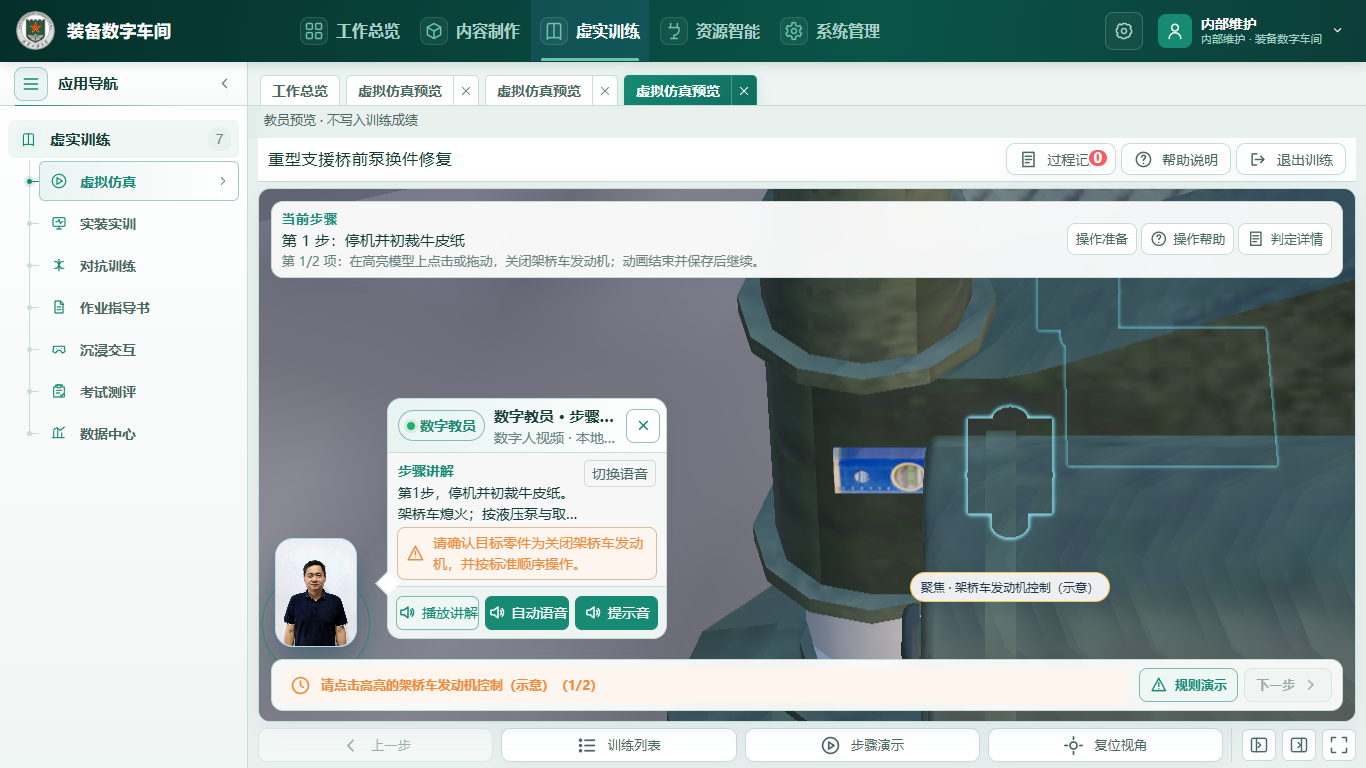Image resolution: width=1366 pixels, height=768 pixels.
Task: Expand the 内部维护 account dropdown arrow
Action: click(1338, 31)
